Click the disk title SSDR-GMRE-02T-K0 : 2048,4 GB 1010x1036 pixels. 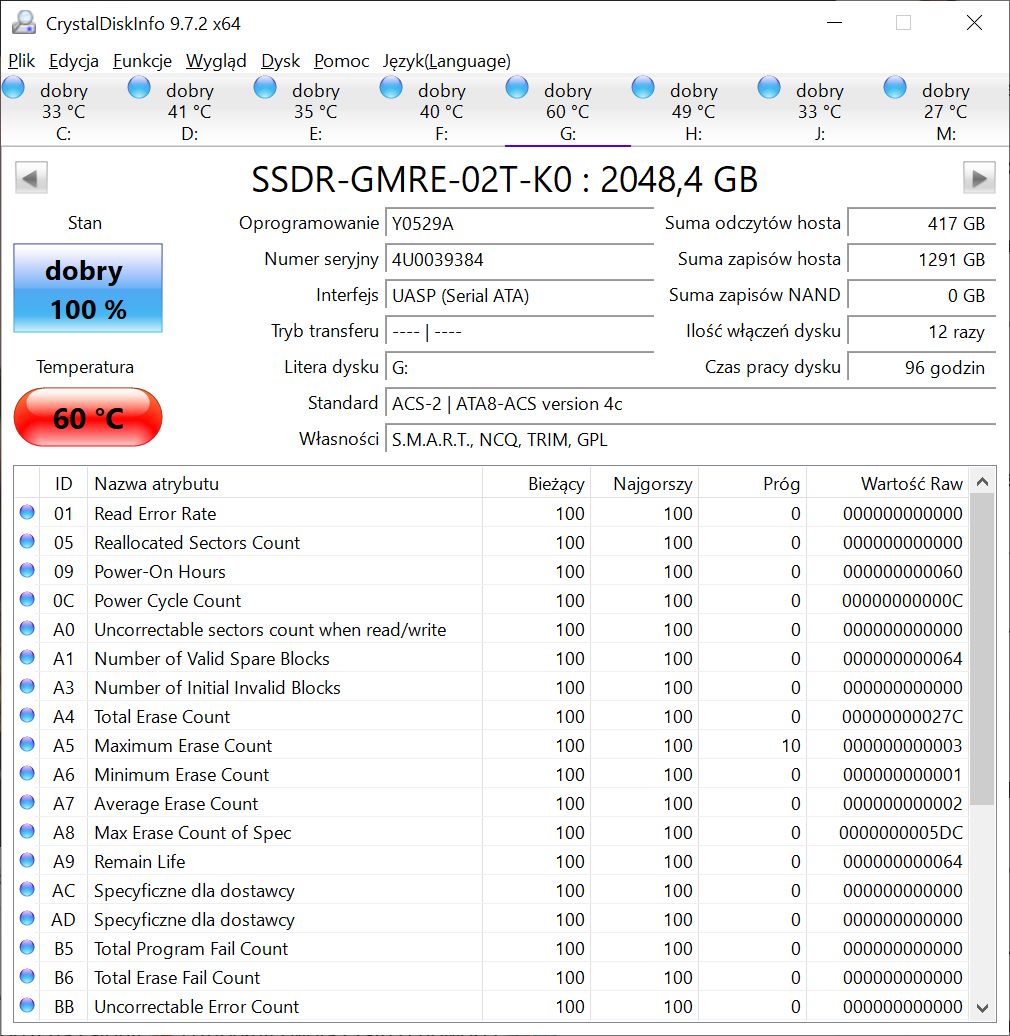[x=505, y=179]
